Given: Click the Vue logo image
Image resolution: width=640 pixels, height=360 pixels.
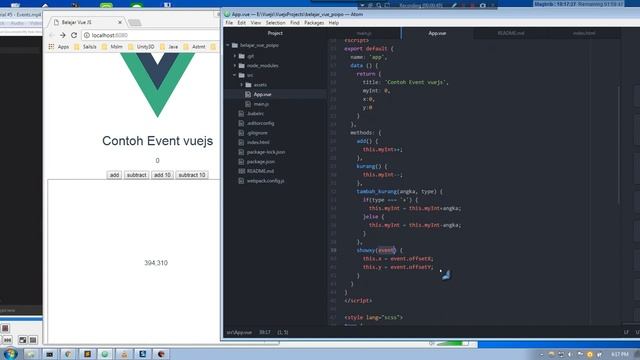Looking at the screenshot, I should [x=158, y=85].
